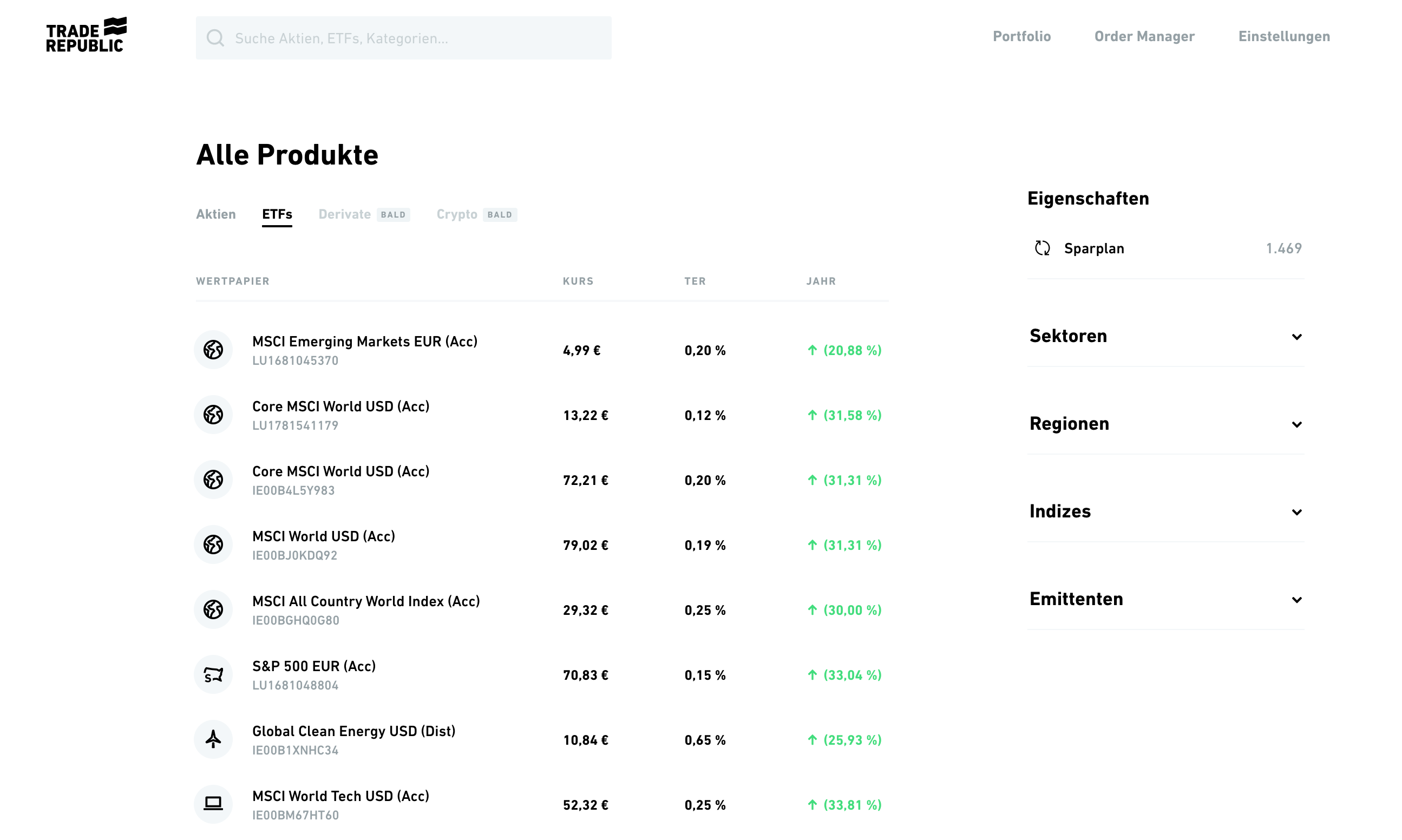Click the S&P 500 flag icon
Viewport: 1402px width, 840px height.
pos(213,675)
